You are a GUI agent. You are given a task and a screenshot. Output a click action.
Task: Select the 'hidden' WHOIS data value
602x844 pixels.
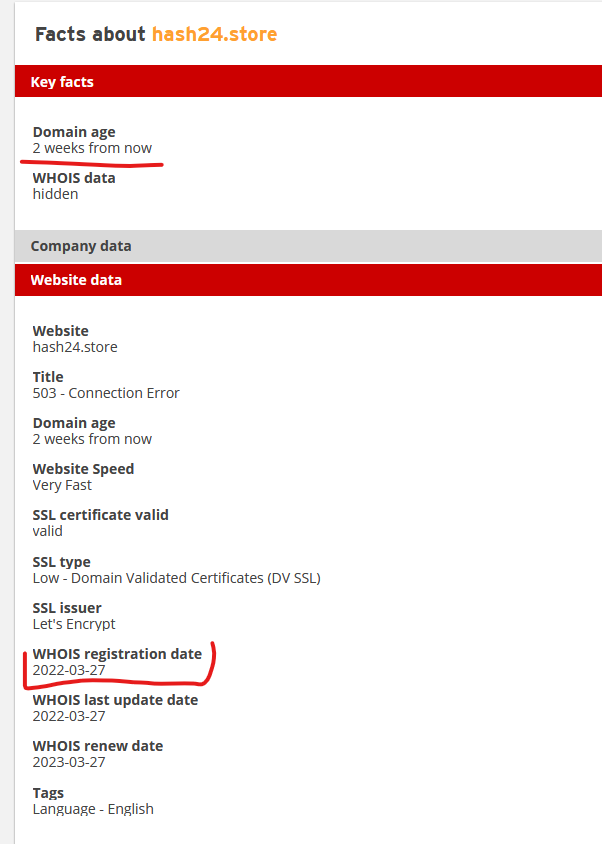[x=55, y=194]
